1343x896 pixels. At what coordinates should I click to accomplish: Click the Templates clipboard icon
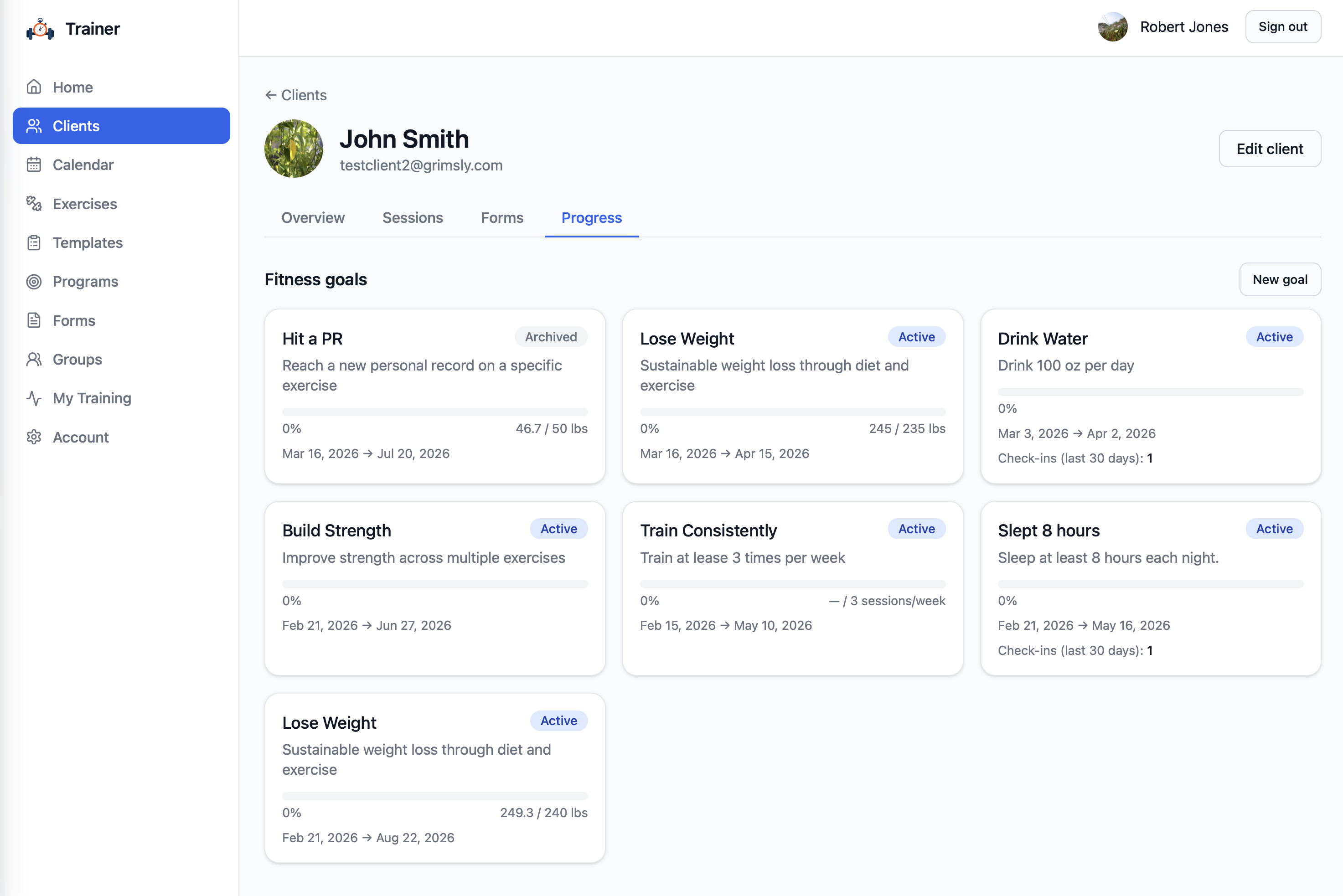(x=34, y=242)
